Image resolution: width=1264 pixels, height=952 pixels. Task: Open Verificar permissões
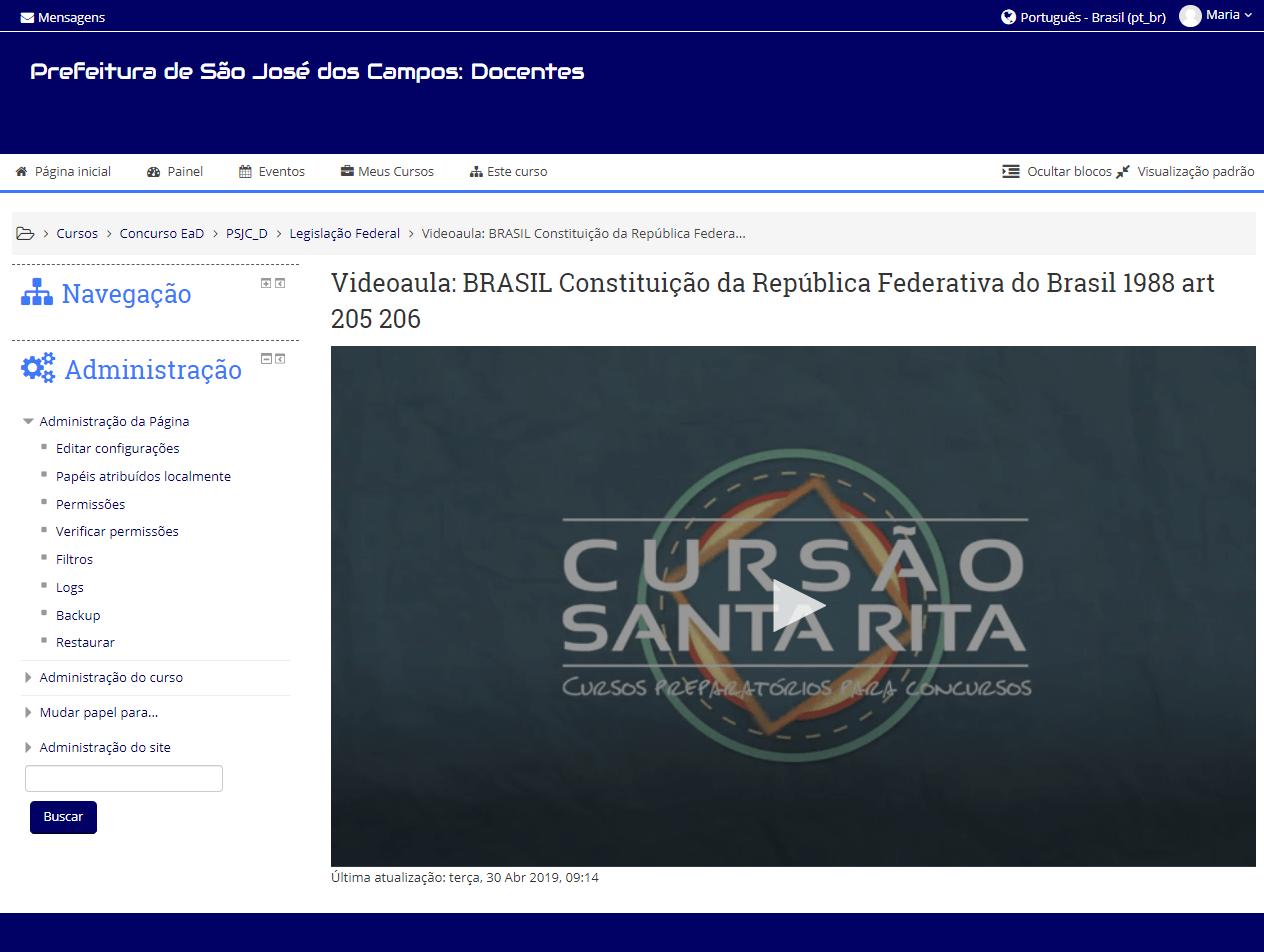tap(117, 531)
